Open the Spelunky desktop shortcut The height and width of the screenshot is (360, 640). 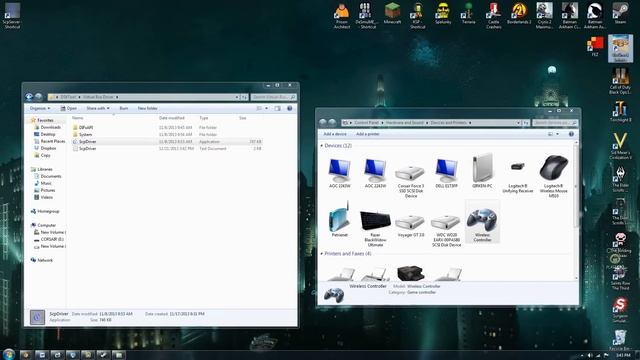click(x=443, y=13)
